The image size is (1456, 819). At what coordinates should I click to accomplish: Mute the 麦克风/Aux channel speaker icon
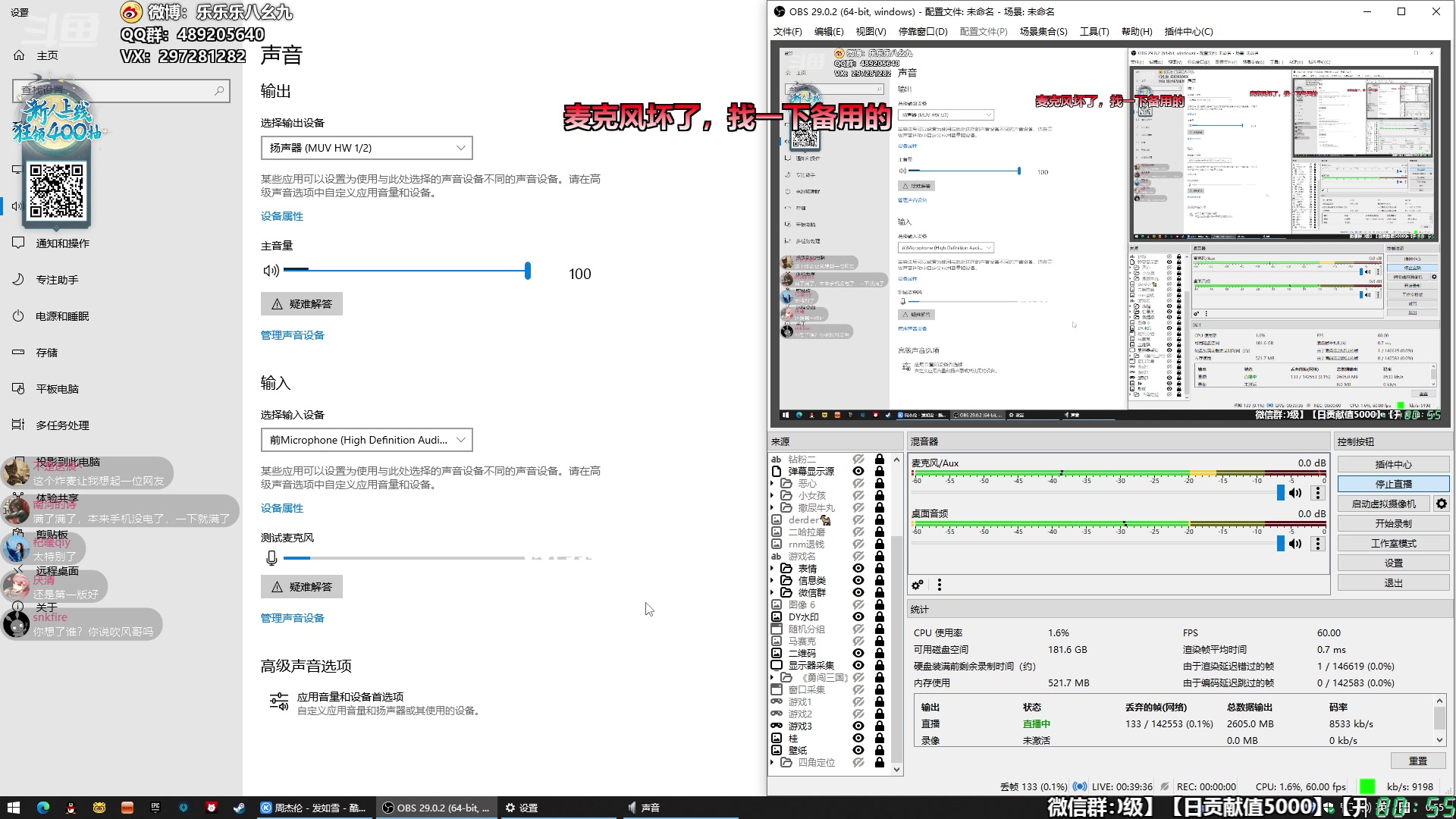pyautogui.click(x=1295, y=493)
